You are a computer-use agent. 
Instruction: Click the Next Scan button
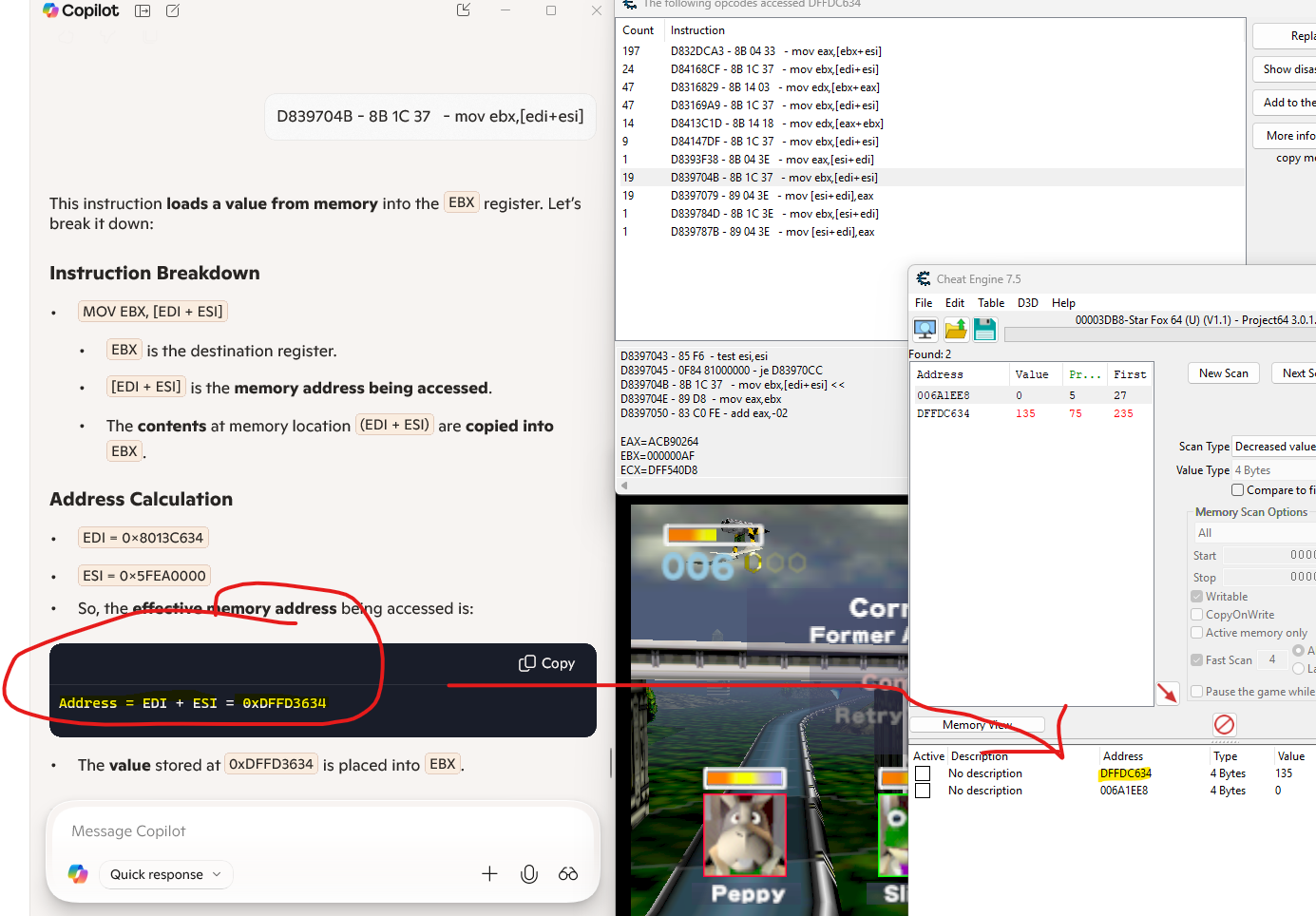[x=1294, y=373]
